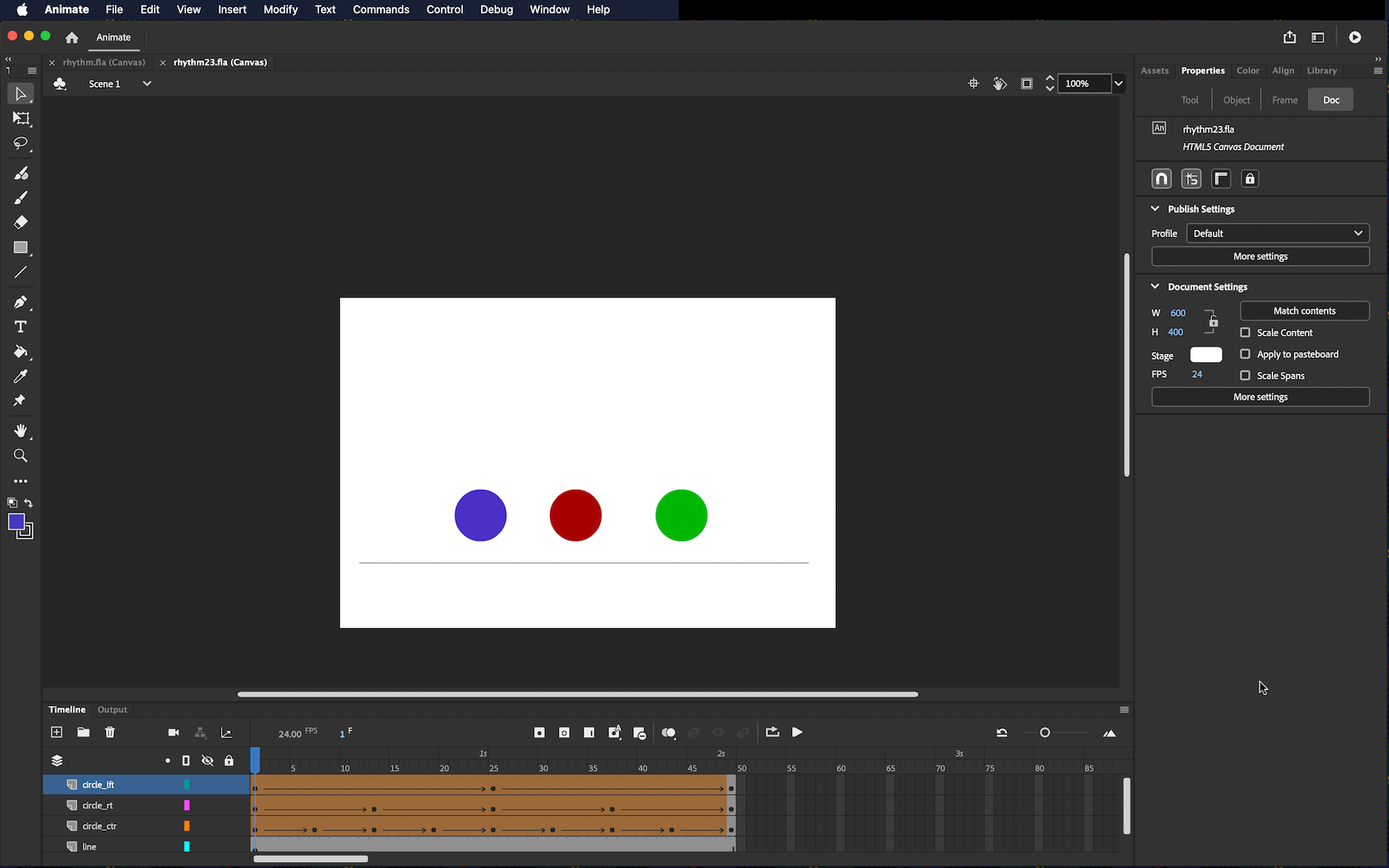Click the Zoom tool in toolbar

(x=21, y=455)
